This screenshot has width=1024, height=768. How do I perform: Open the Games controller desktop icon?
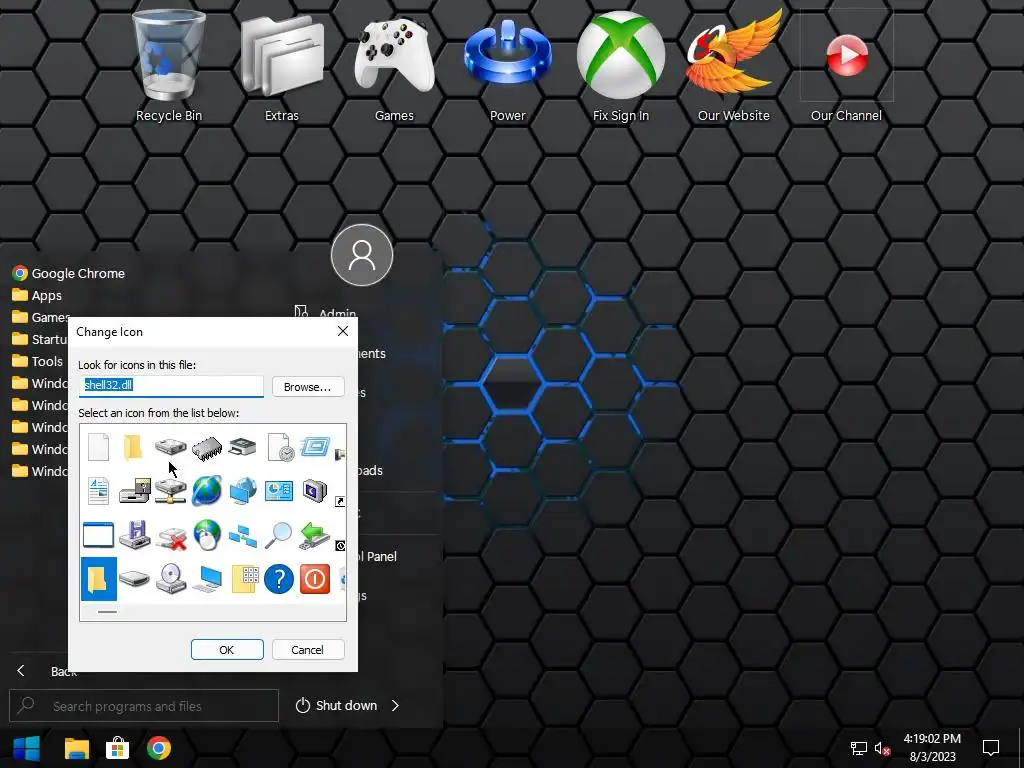394,65
